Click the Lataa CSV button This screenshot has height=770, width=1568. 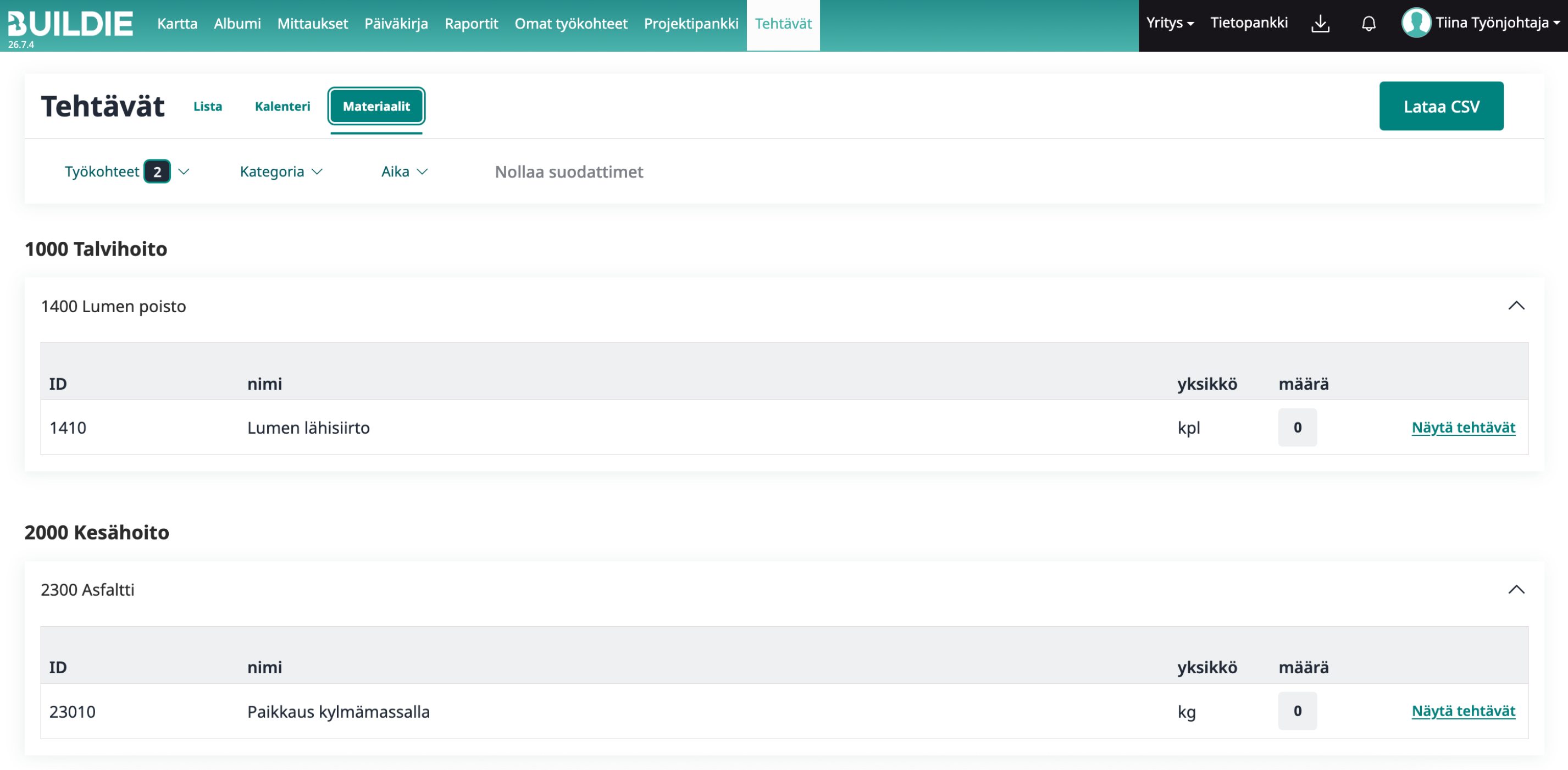click(x=1441, y=107)
